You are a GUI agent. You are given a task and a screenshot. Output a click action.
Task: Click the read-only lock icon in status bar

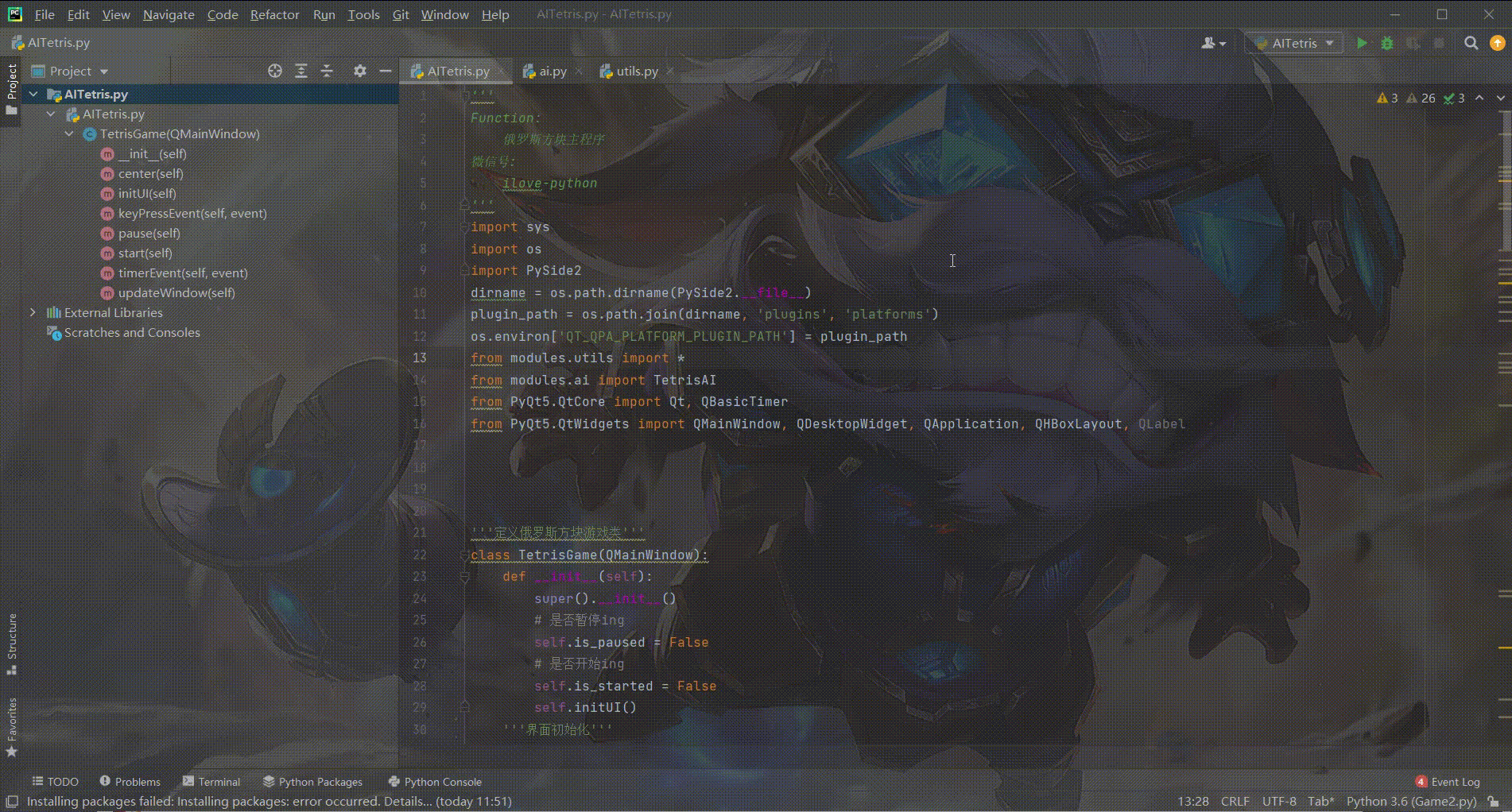(x=1494, y=802)
